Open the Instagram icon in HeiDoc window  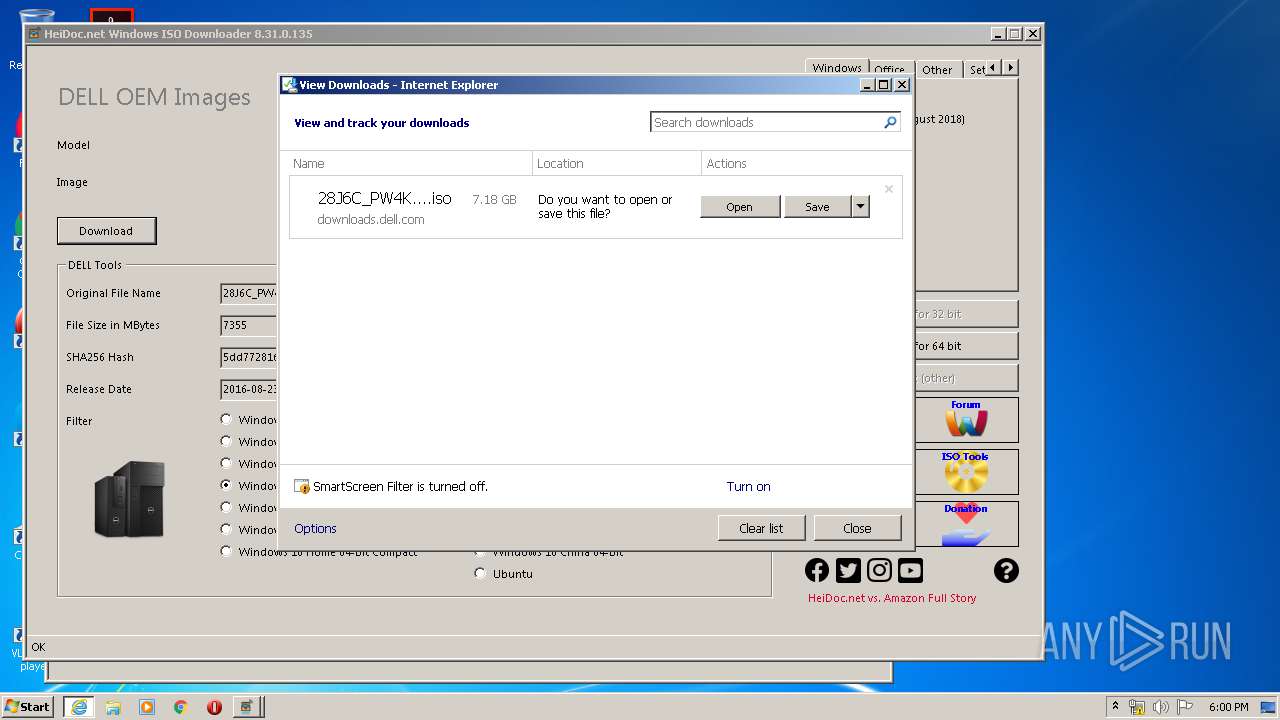[879, 570]
